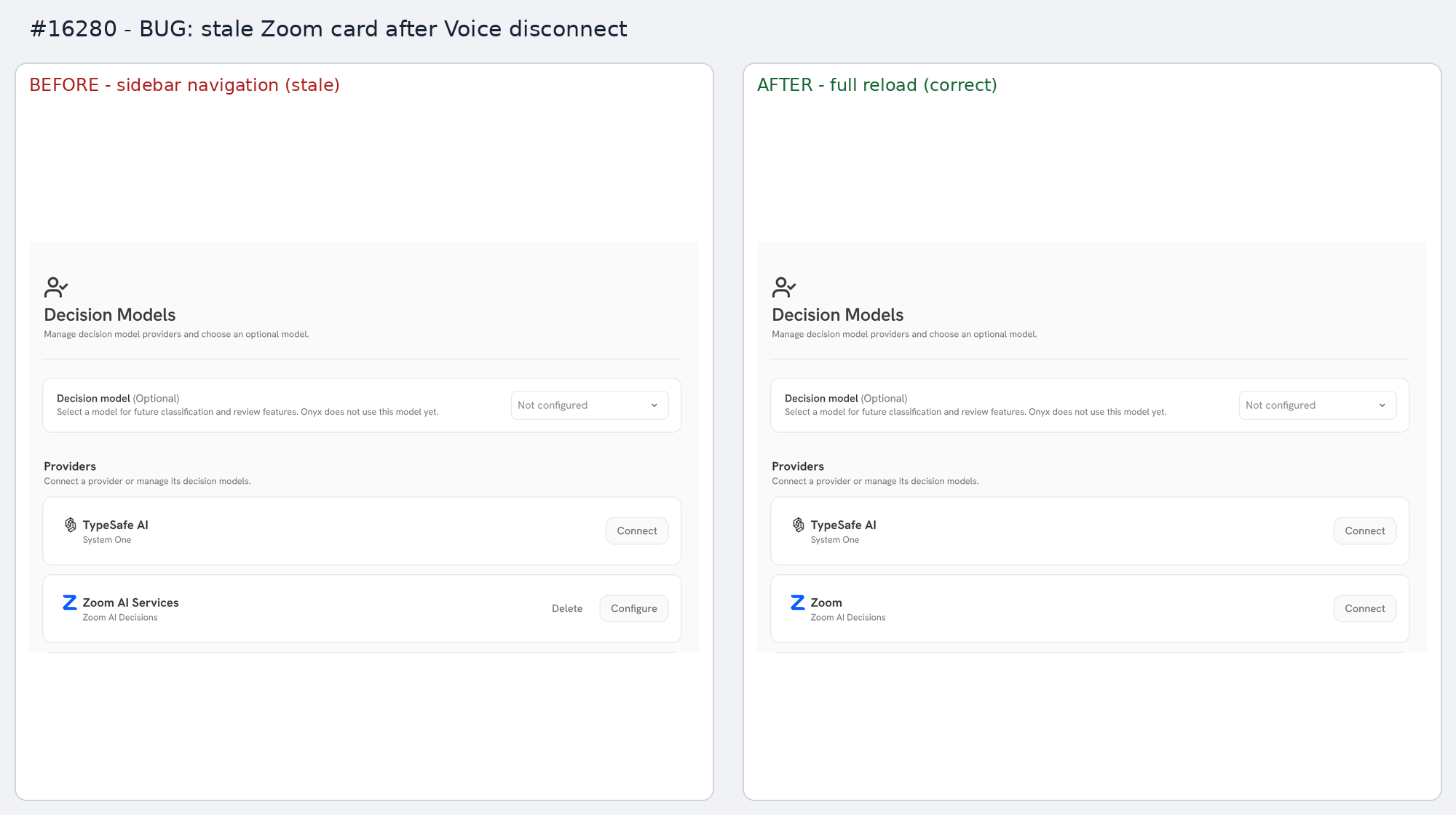This screenshot has width=1456, height=815.
Task: Connect TypeSafe AI in the BEFORE panel
Action: [637, 531]
